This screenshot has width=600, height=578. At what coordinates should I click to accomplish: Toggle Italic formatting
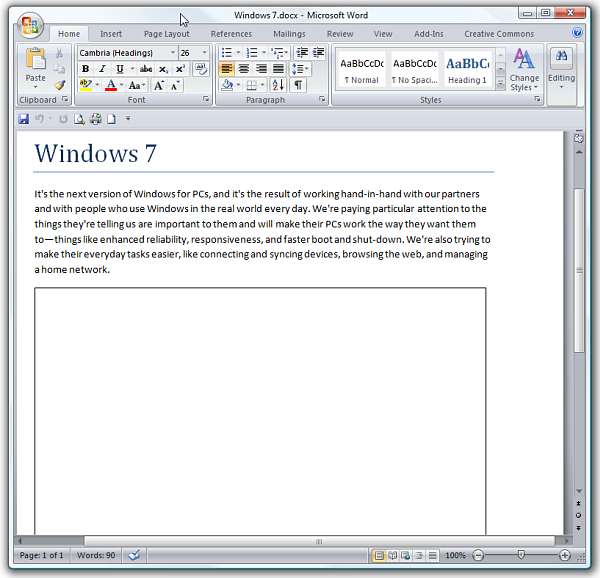click(102, 69)
